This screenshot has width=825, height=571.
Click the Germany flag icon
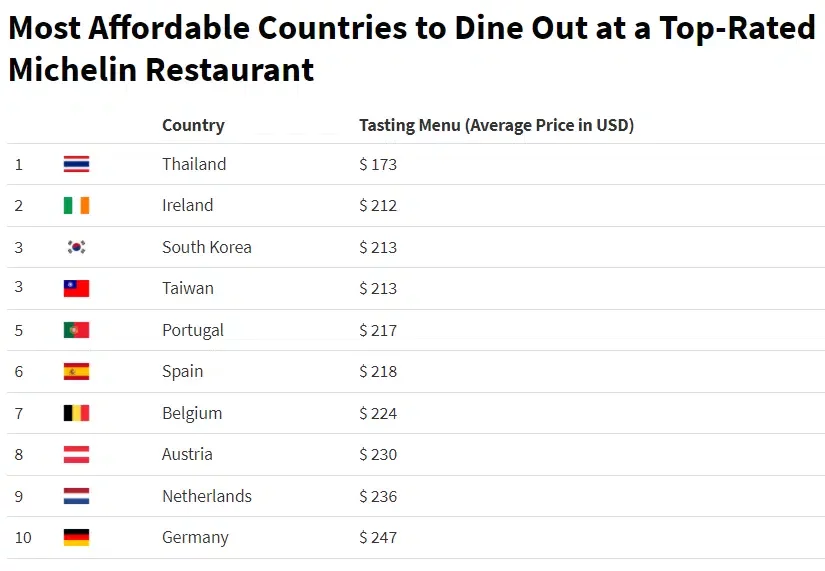point(76,537)
